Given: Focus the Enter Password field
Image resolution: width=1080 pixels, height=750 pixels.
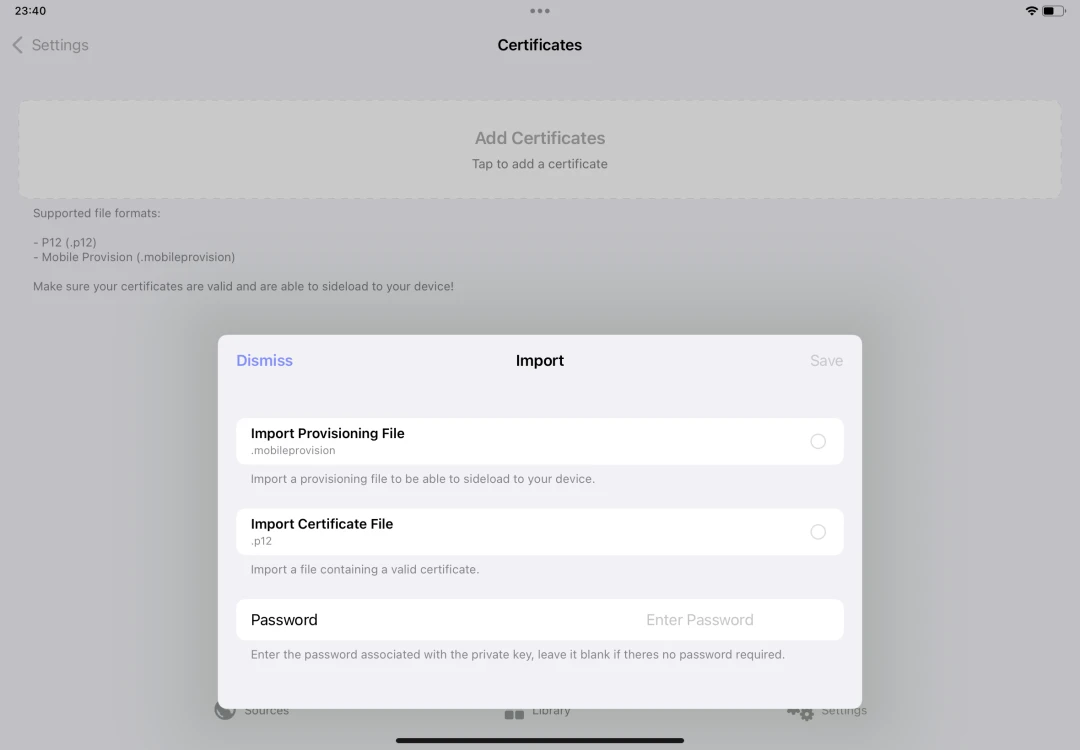Looking at the screenshot, I should tap(699, 620).
